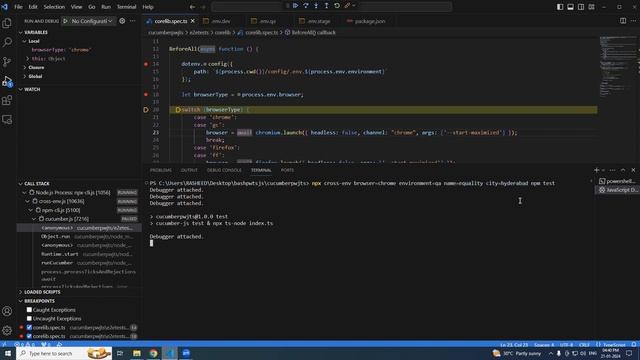Select the powershell terminal entry
This screenshot has width=640, height=360.
click(x=617, y=181)
